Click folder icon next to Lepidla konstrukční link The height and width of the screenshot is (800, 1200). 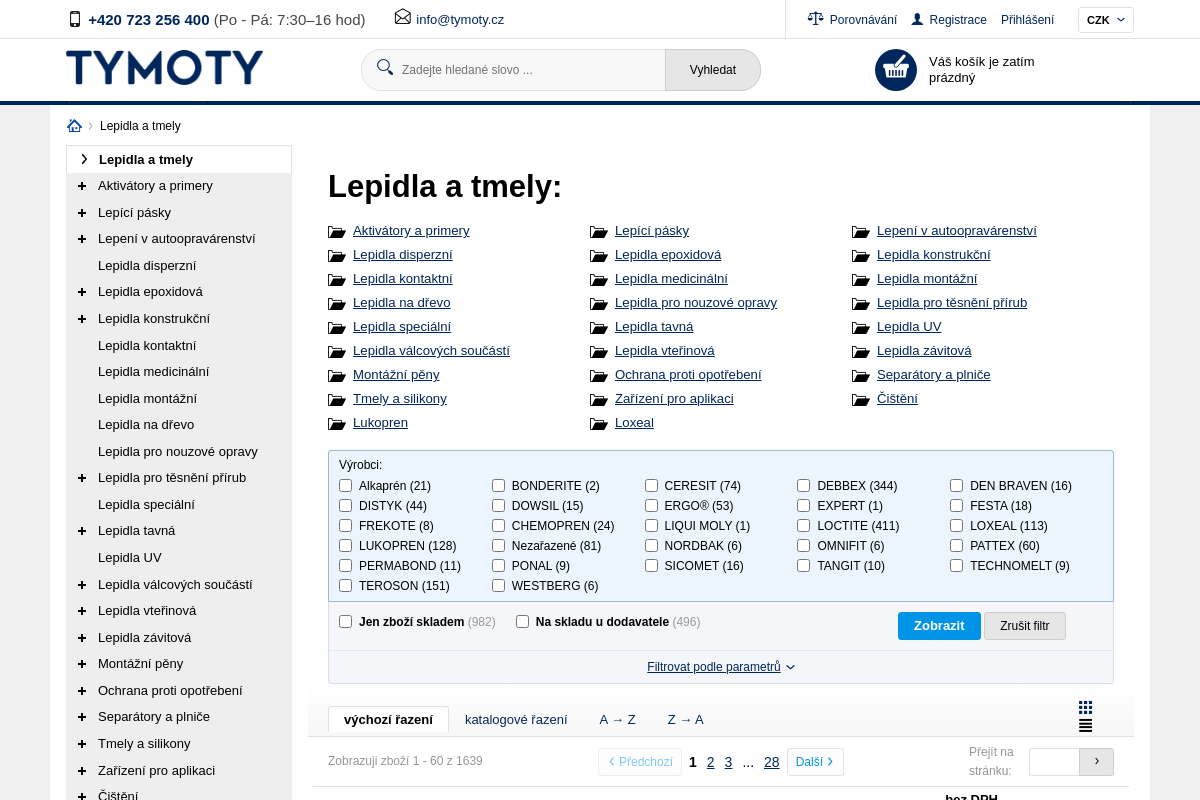860,256
